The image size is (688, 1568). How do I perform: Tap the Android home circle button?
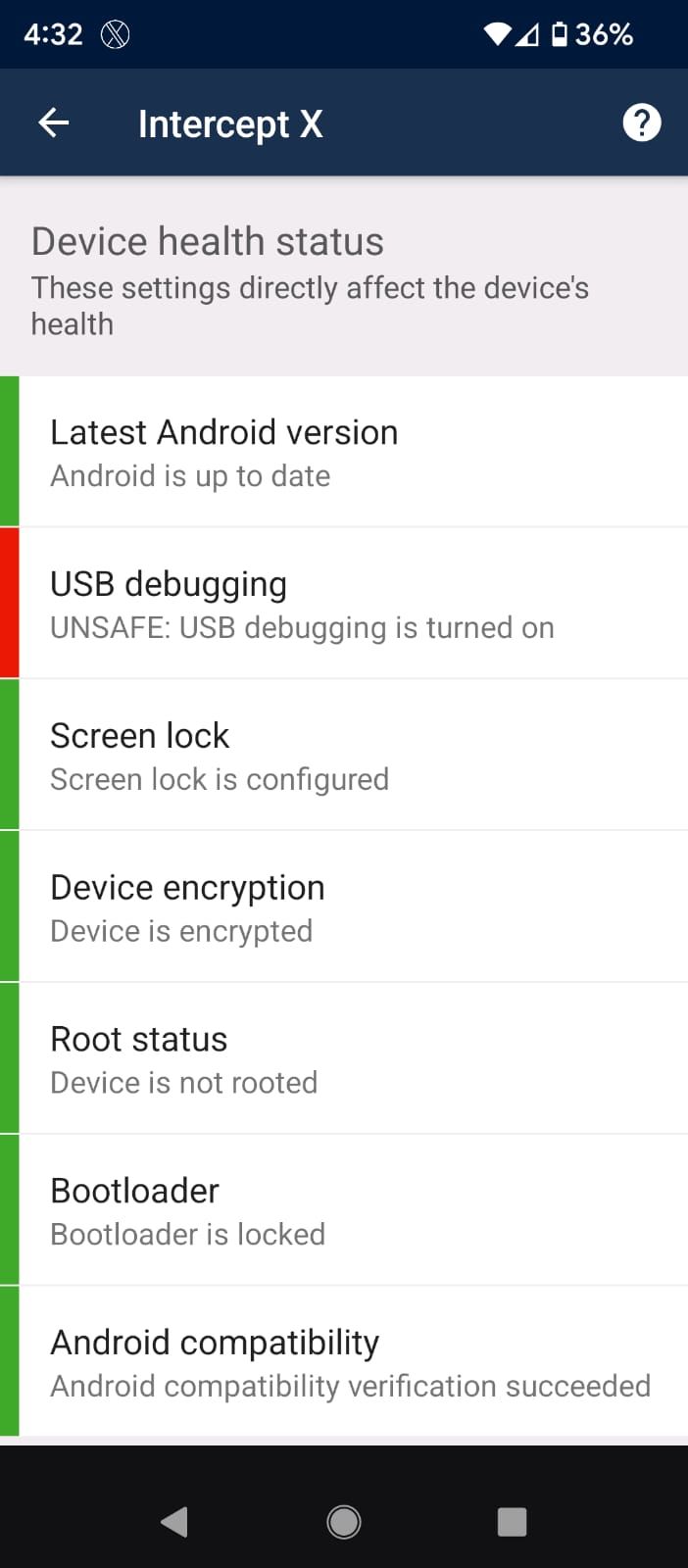[x=344, y=1521]
